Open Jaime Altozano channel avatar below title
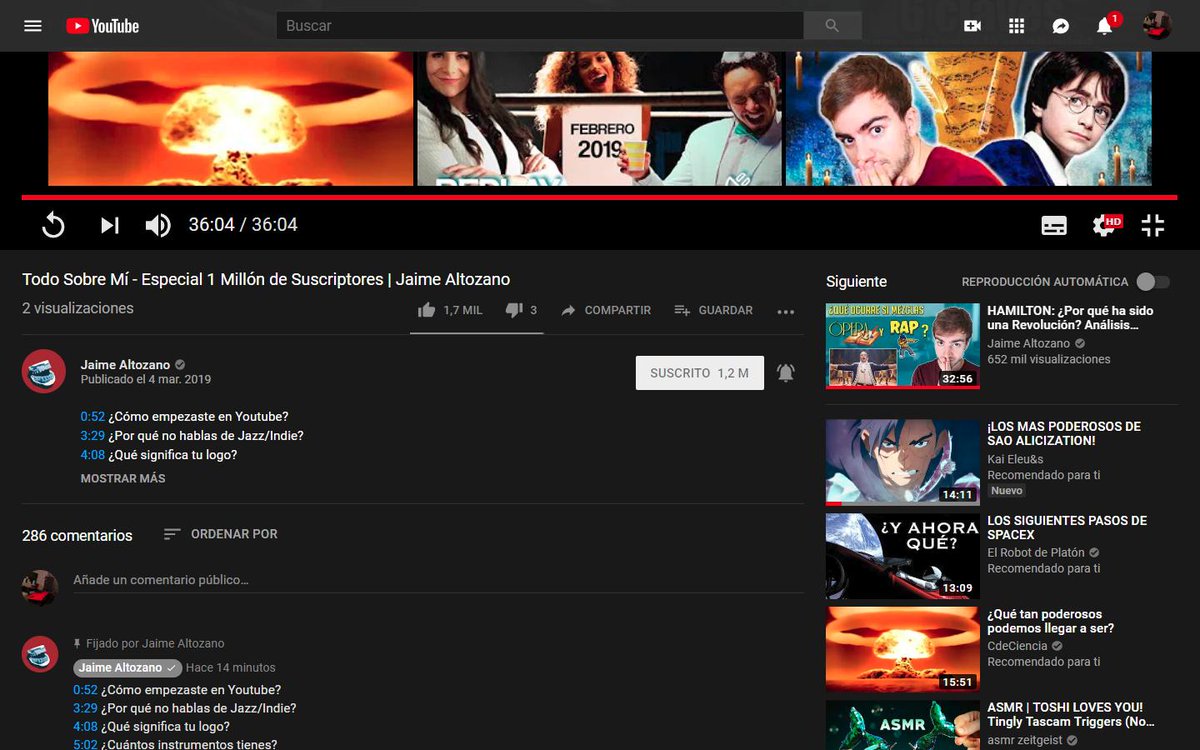This screenshot has width=1200, height=750. (x=44, y=372)
